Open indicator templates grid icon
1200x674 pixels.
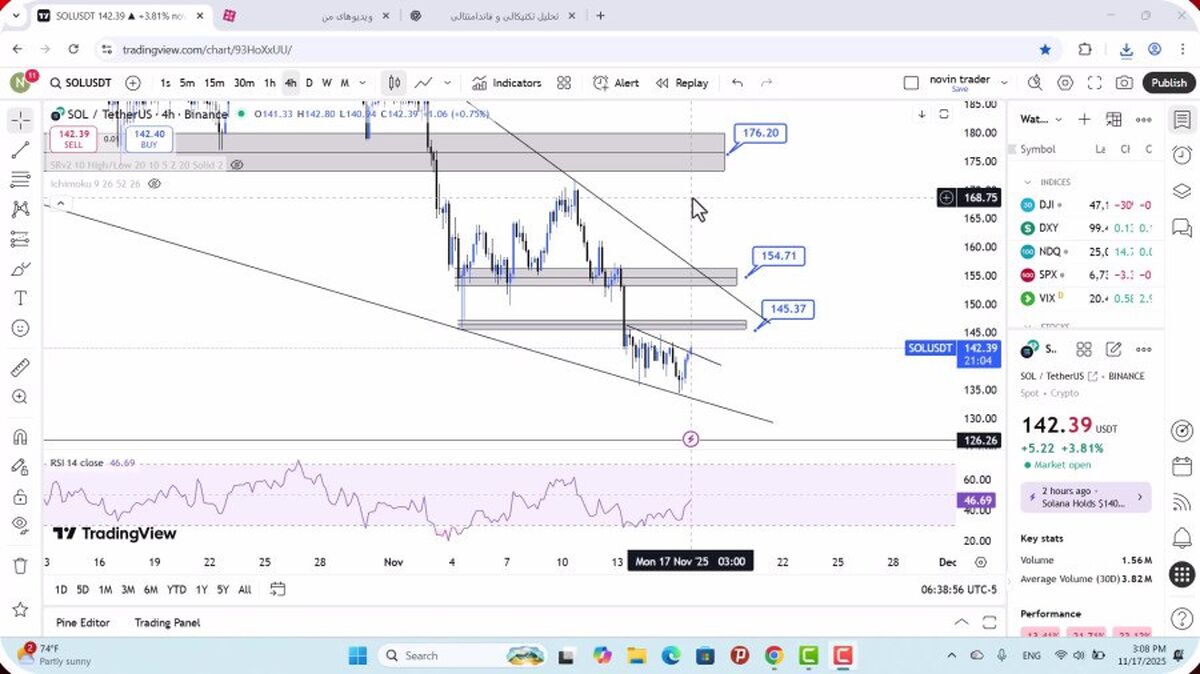pyautogui.click(x=564, y=83)
